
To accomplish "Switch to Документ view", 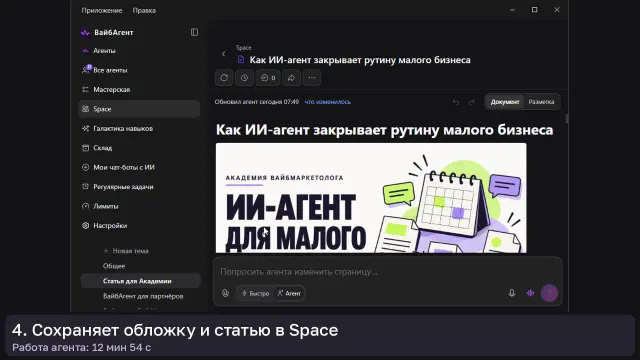I will click(505, 102).
